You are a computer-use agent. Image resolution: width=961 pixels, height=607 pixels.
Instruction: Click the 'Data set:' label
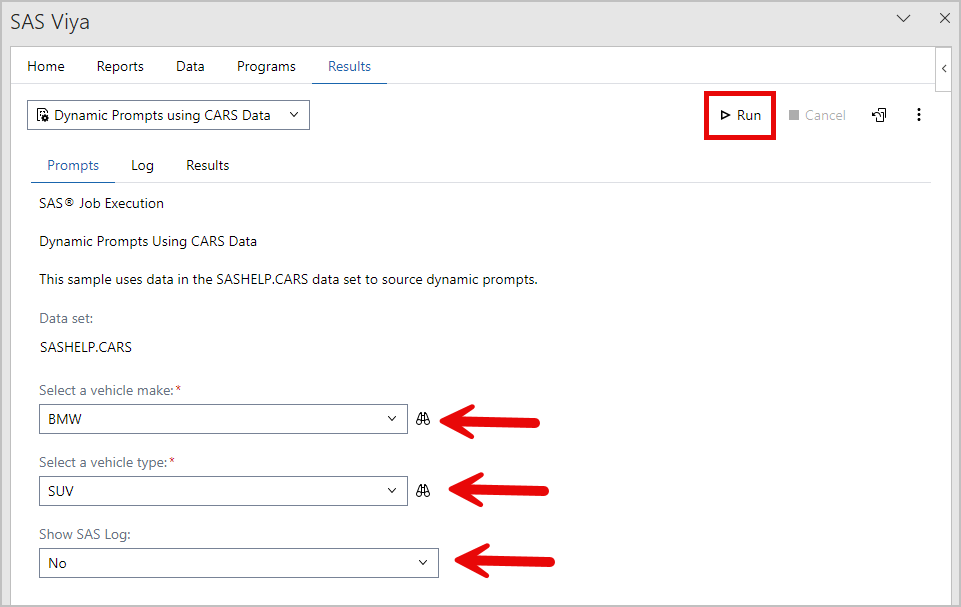66,318
